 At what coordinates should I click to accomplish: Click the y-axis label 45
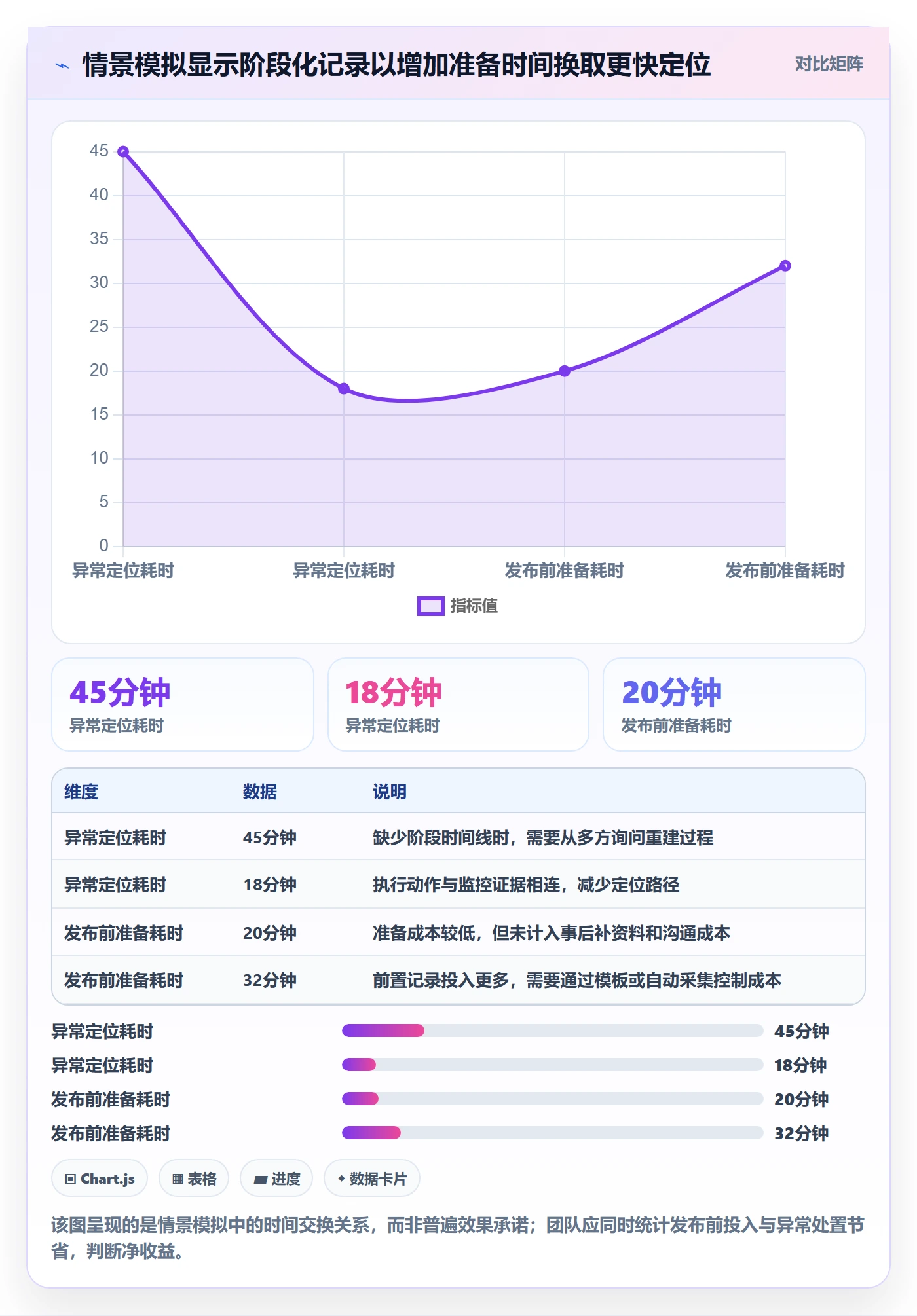tap(99, 151)
